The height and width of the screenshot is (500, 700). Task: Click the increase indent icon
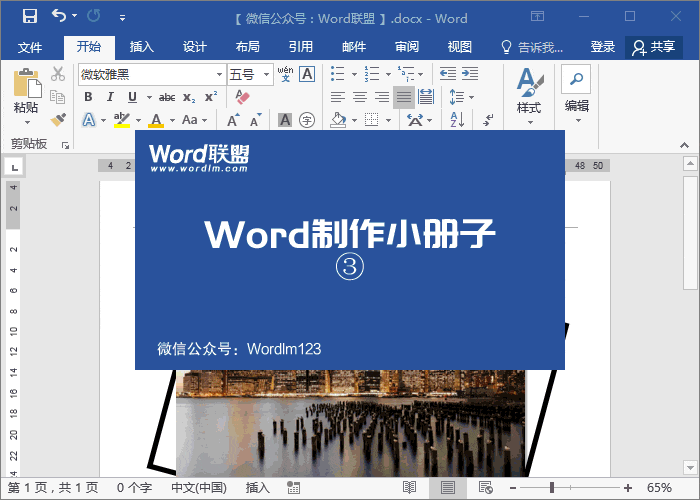tap(470, 74)
